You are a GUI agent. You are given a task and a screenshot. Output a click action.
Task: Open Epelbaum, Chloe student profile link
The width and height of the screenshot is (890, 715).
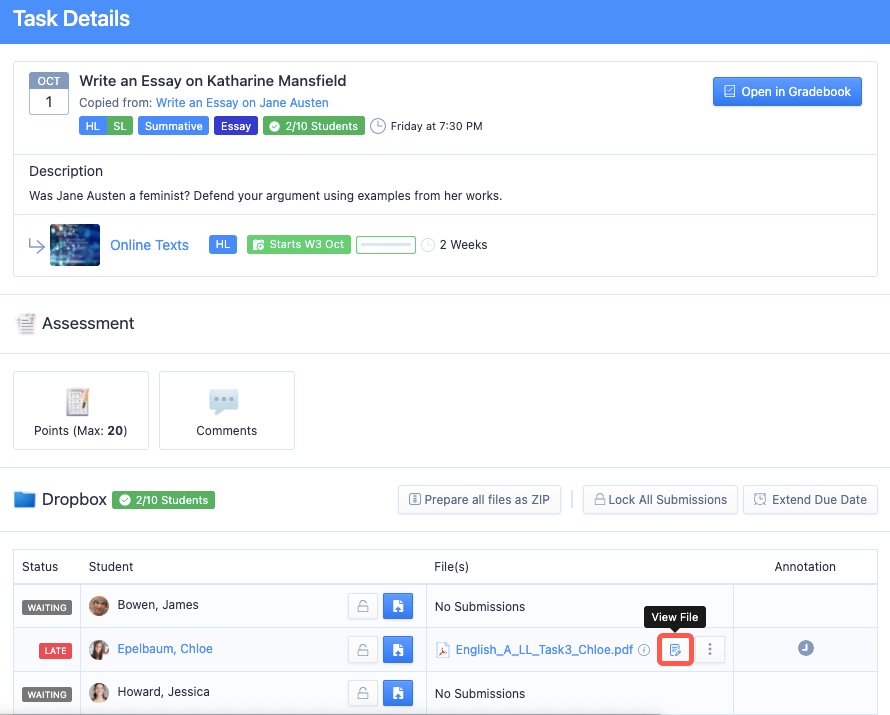[165, 649]
